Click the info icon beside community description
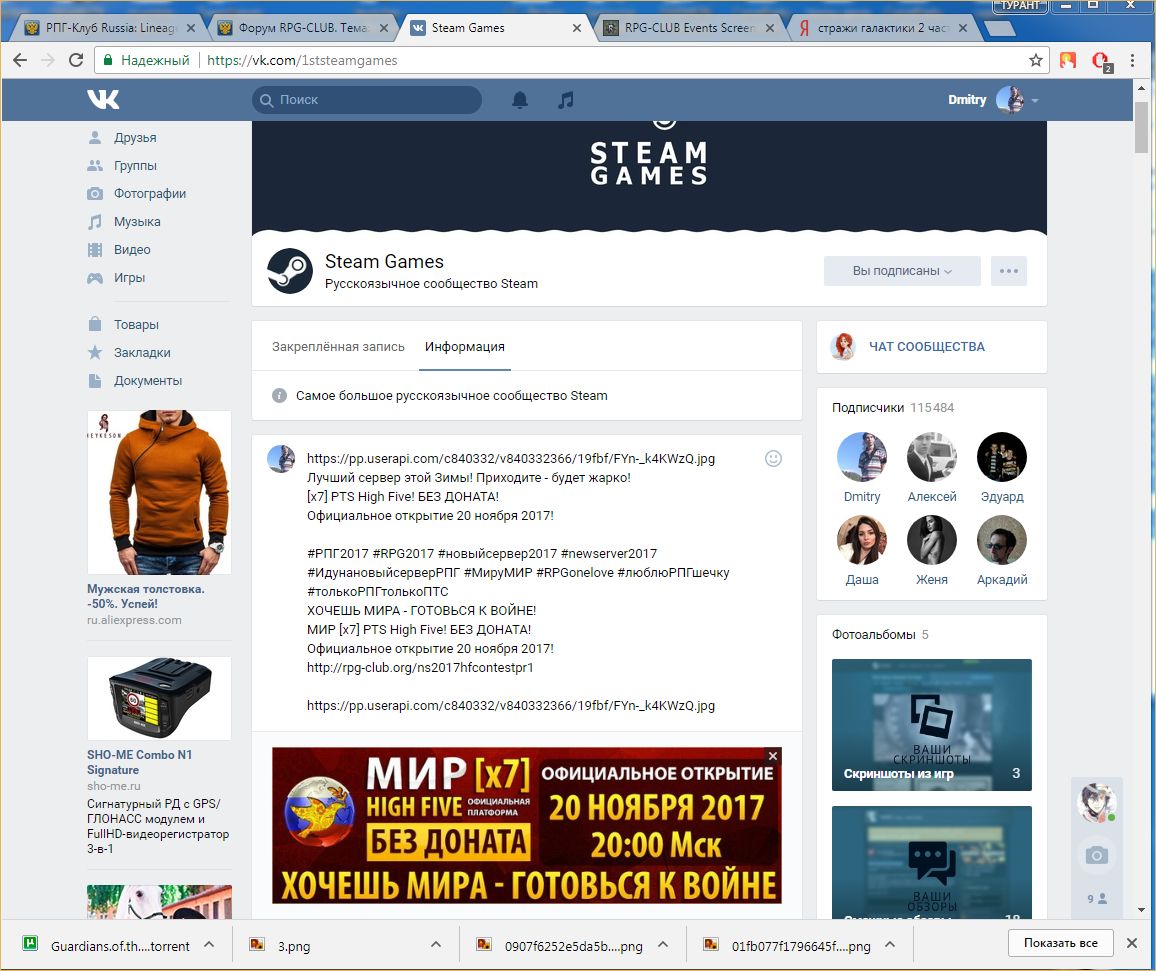Viewport: 1156px width, 971px height. (x=279, y=396)
